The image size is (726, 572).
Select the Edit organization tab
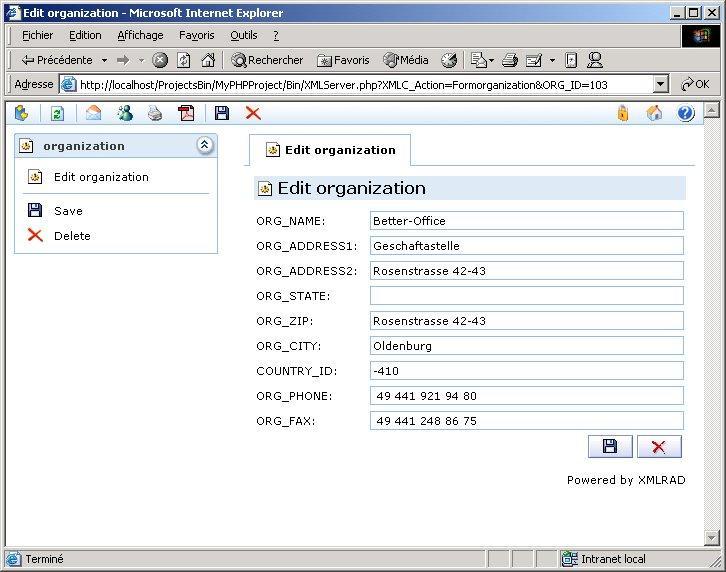[x=330, y=150]
